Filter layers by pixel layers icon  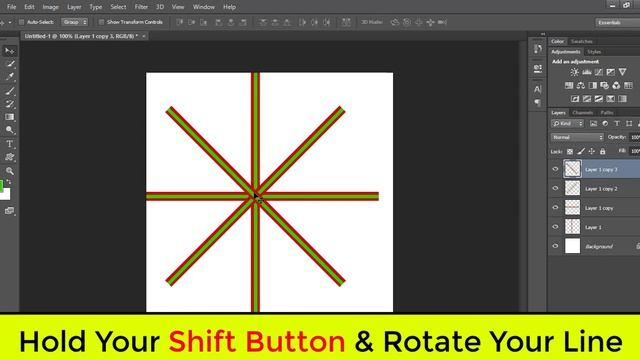click(593, 124)
